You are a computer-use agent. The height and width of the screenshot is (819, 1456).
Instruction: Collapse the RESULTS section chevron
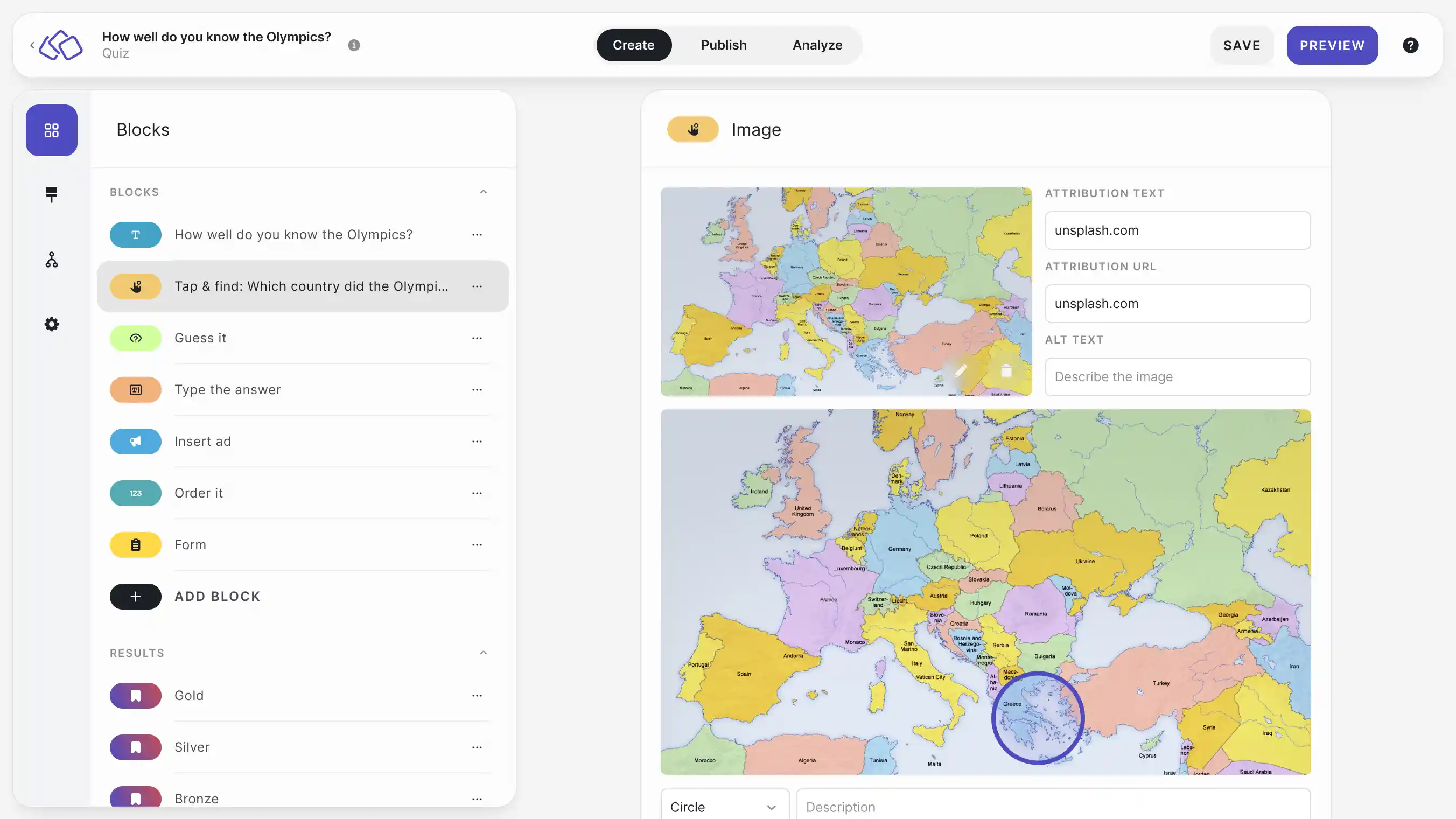483,652
